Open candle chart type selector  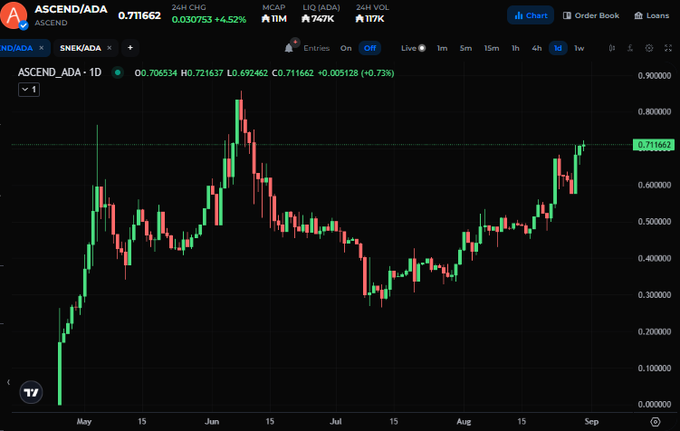611,48
